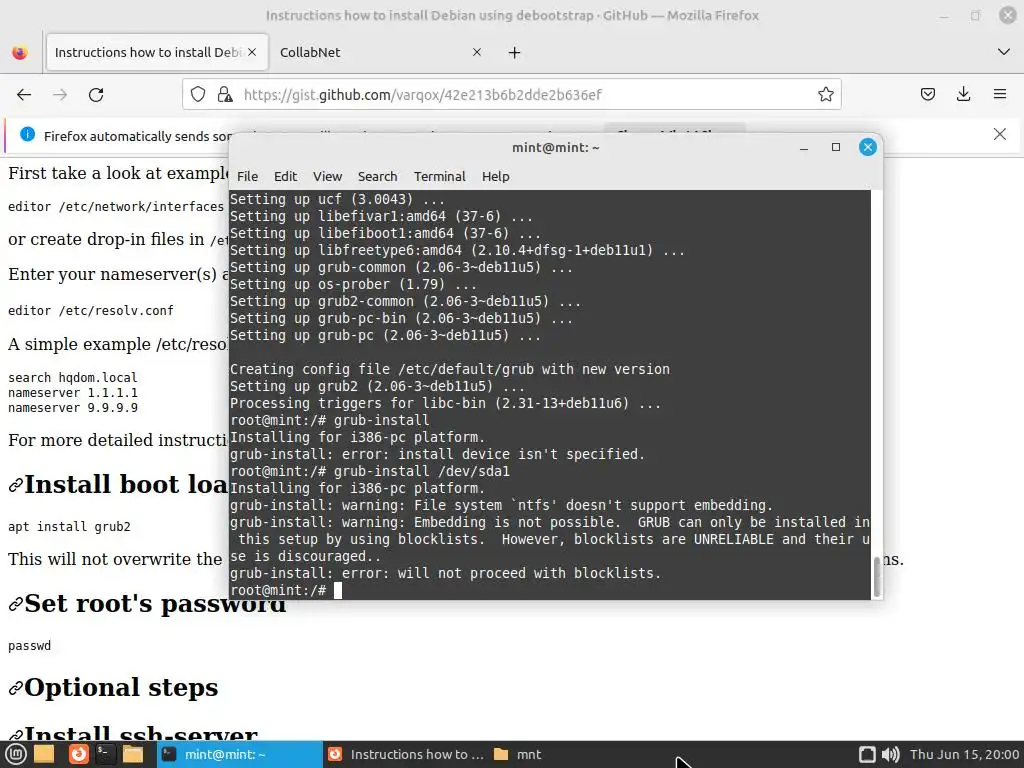Image resolution: width=1024 pixels, height=768 pixels.
Task: Open Firefox hamburger application menu
Action: click(x=1000, y=95)
